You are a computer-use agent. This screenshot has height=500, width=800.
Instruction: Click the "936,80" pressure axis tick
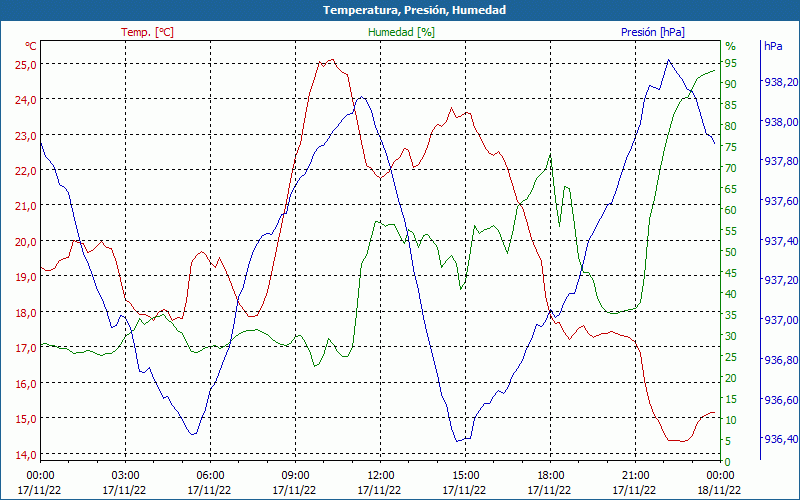coord(780,360)
